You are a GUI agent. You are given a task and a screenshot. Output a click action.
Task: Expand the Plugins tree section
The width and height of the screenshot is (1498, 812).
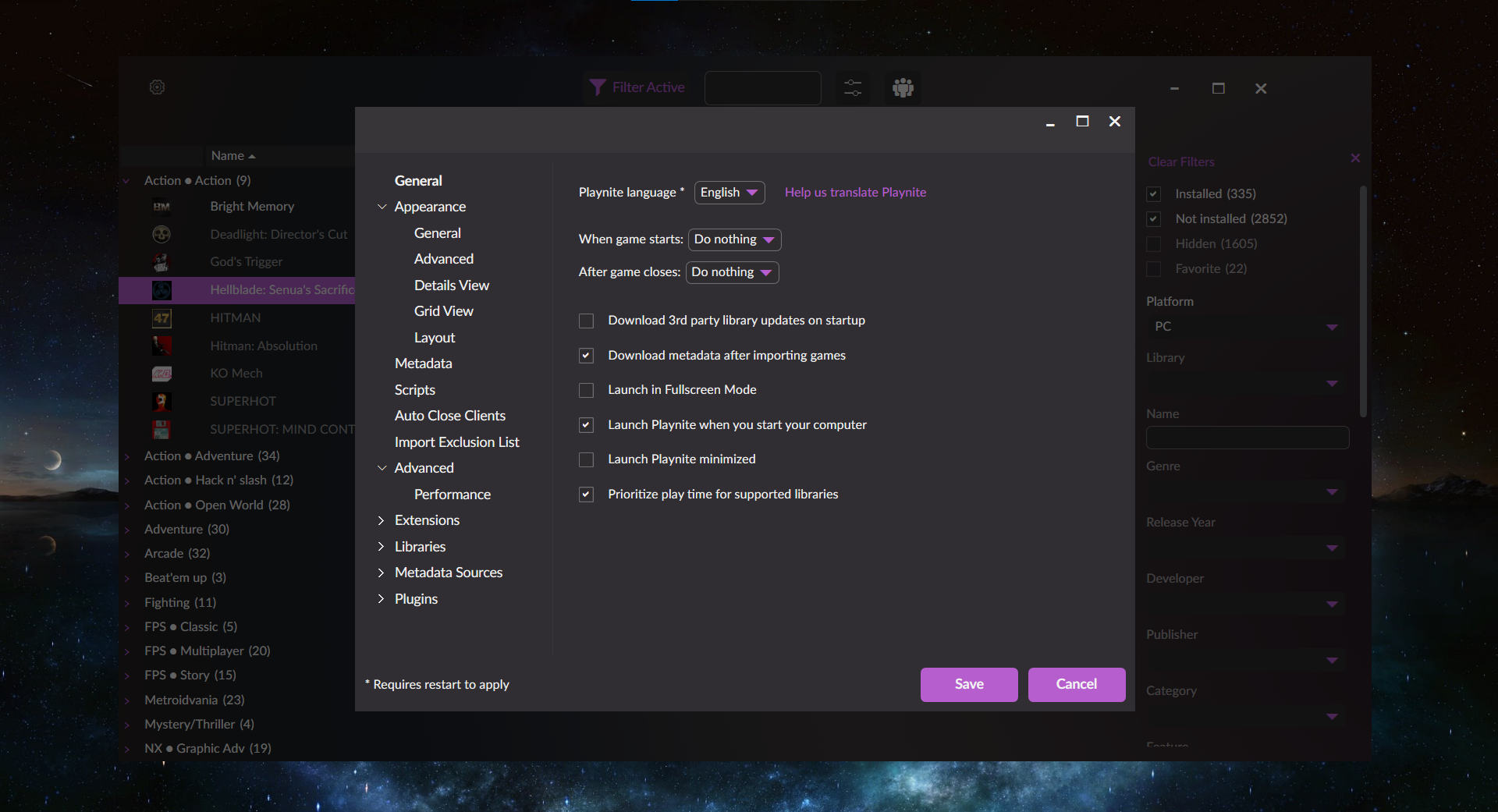pyautogui.click(x=381, y=599)
